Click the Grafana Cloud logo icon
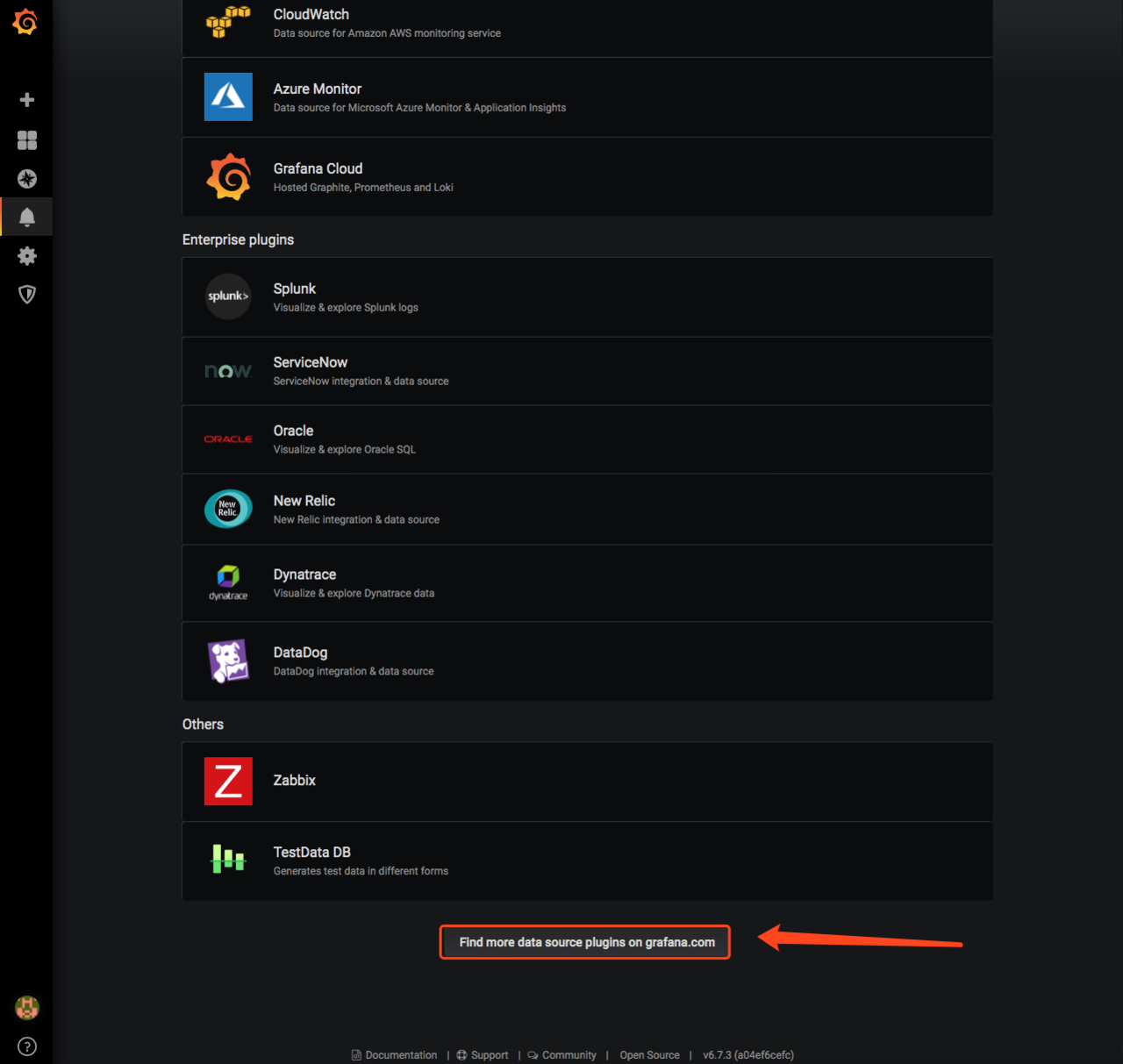1123x1064 pixels. point(228,176)
